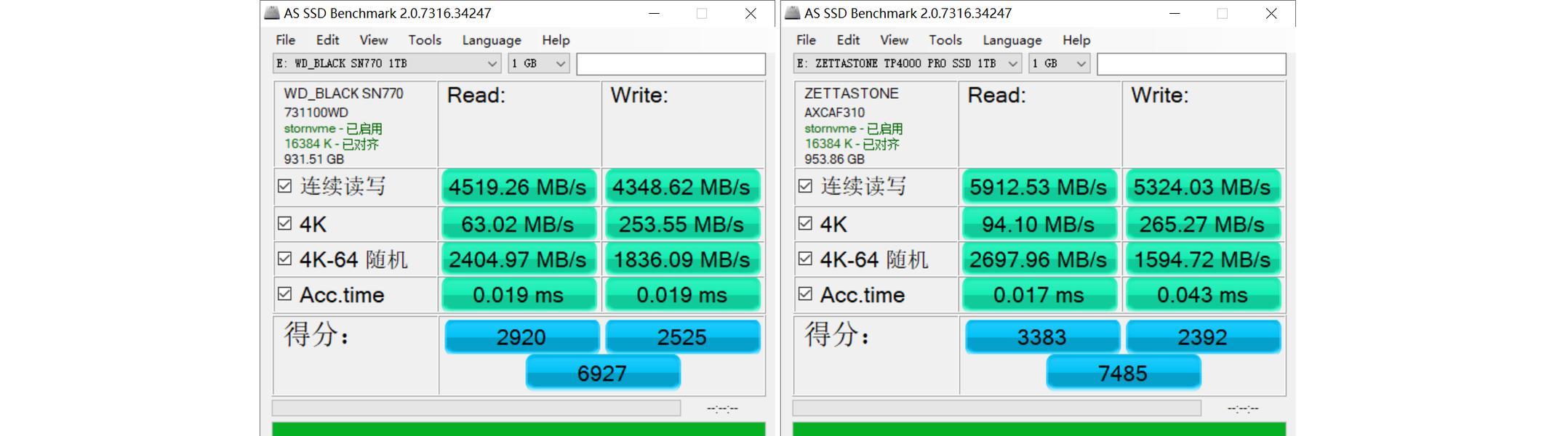Toggle Acc.time checkbox in ZETTASTONE window

click(x=805, y=294)
